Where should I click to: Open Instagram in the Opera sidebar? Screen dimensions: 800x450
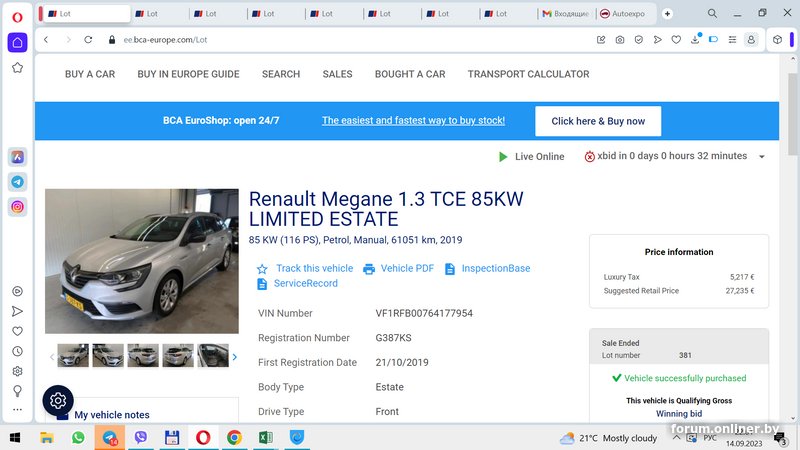(x=17, y=207)
